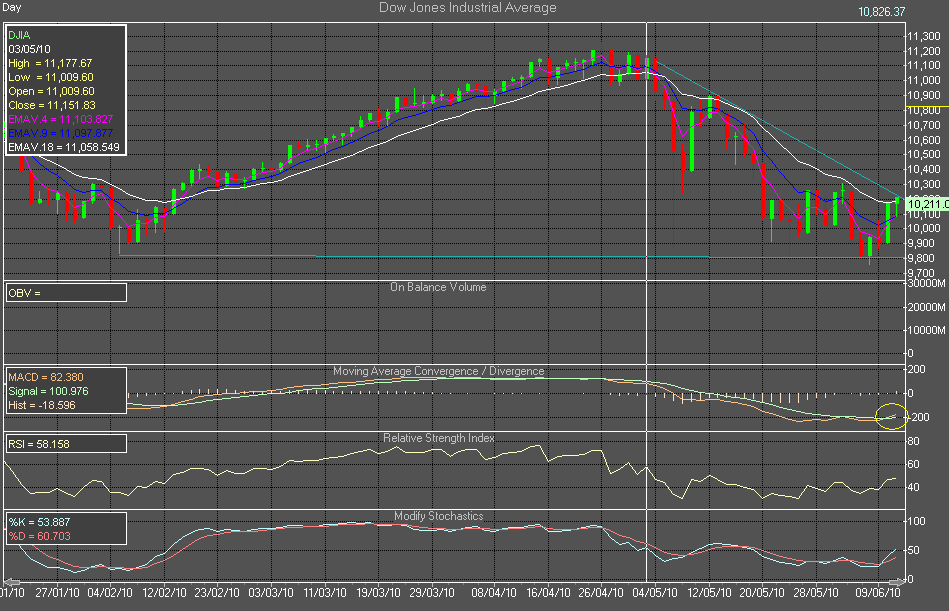Click the 'On Balance Volume' panel title
The height and width of the screenshot is (611, 949).
click(x=438, y=287)
